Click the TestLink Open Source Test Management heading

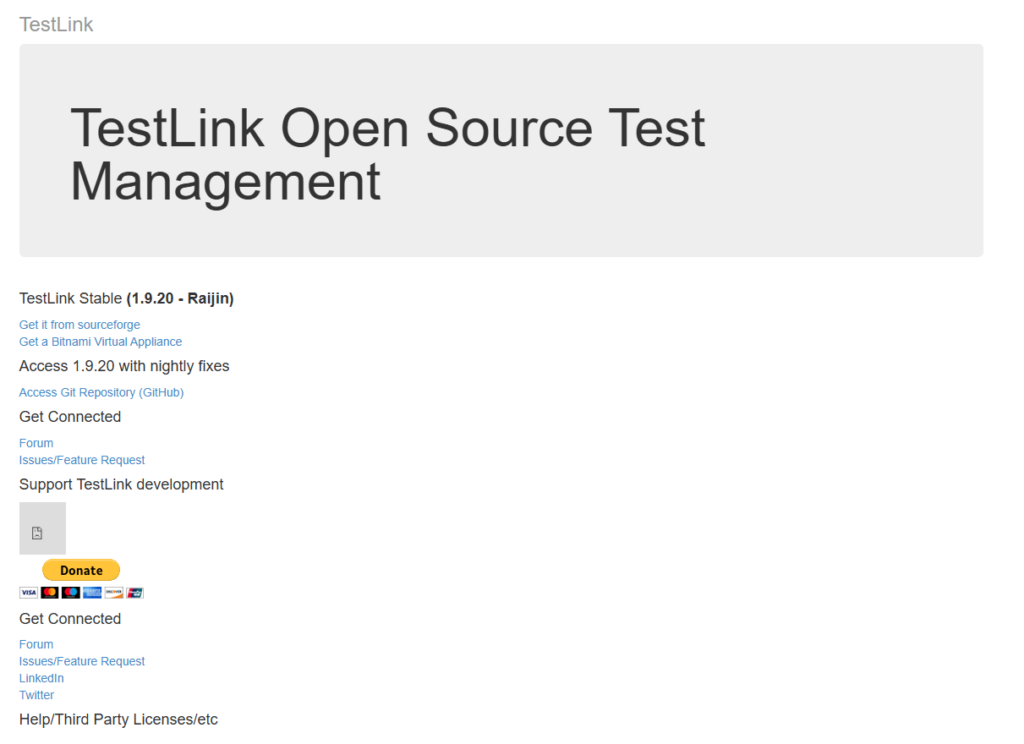(x=388, y=155)
